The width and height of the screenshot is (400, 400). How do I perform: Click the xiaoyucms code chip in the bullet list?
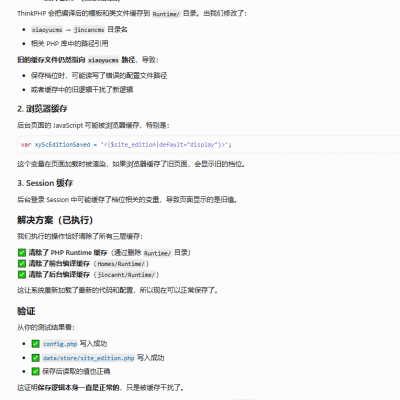(x=47, y=30)
